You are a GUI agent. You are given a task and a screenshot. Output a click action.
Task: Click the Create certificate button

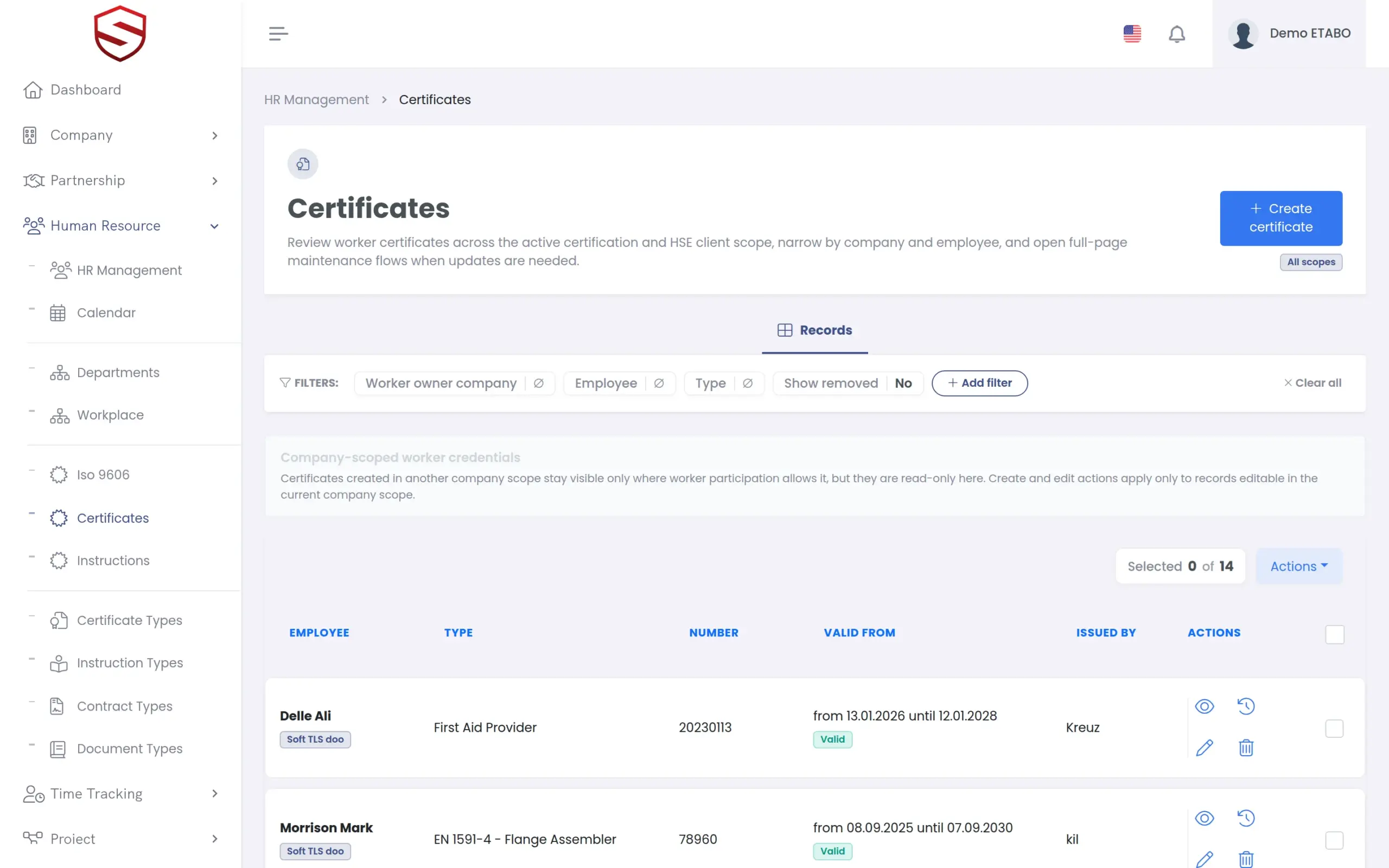tap(1281, 218)
